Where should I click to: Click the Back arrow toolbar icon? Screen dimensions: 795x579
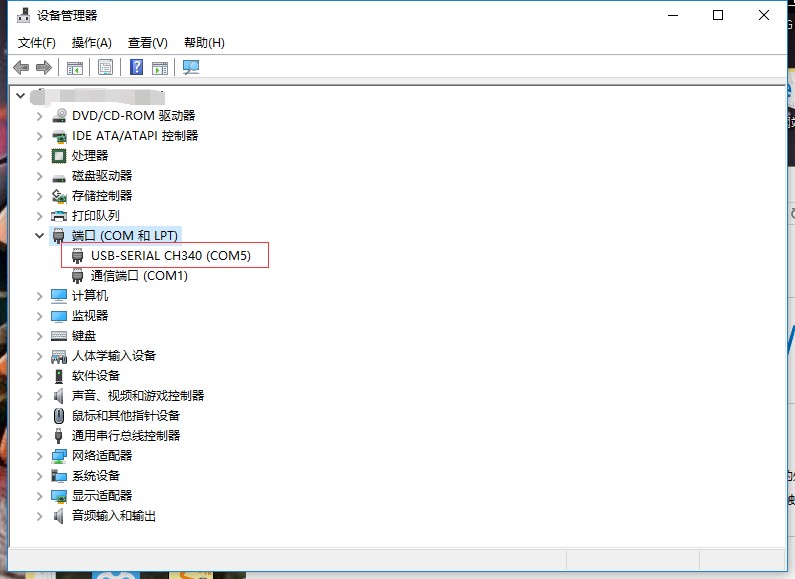pos(21,67)
